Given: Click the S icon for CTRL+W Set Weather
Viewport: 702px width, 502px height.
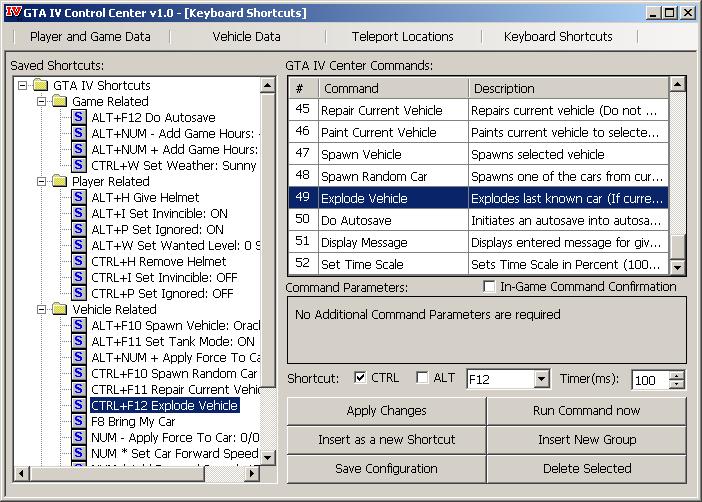Looking at the screenshot, I should tap(79, 166).
